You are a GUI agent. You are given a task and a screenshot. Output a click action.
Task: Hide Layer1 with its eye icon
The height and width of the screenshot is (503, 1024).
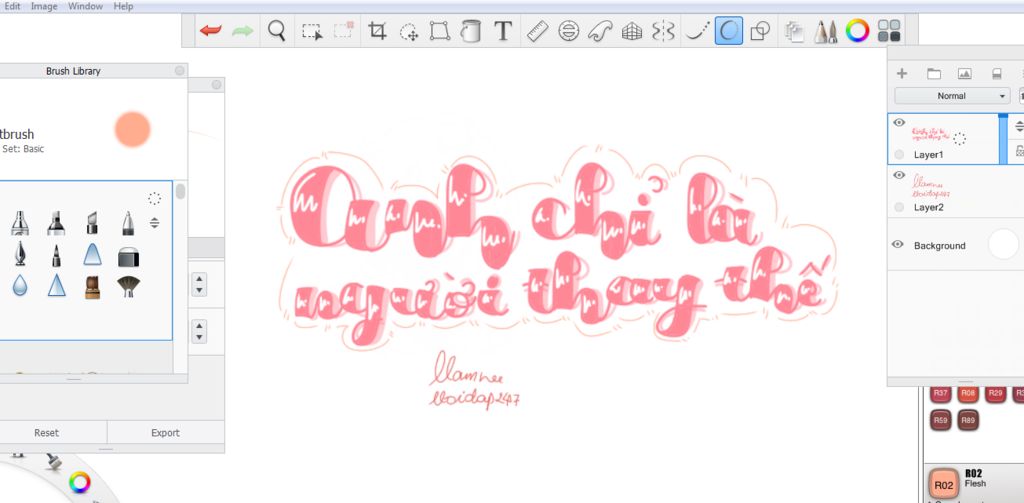point(899,122)
